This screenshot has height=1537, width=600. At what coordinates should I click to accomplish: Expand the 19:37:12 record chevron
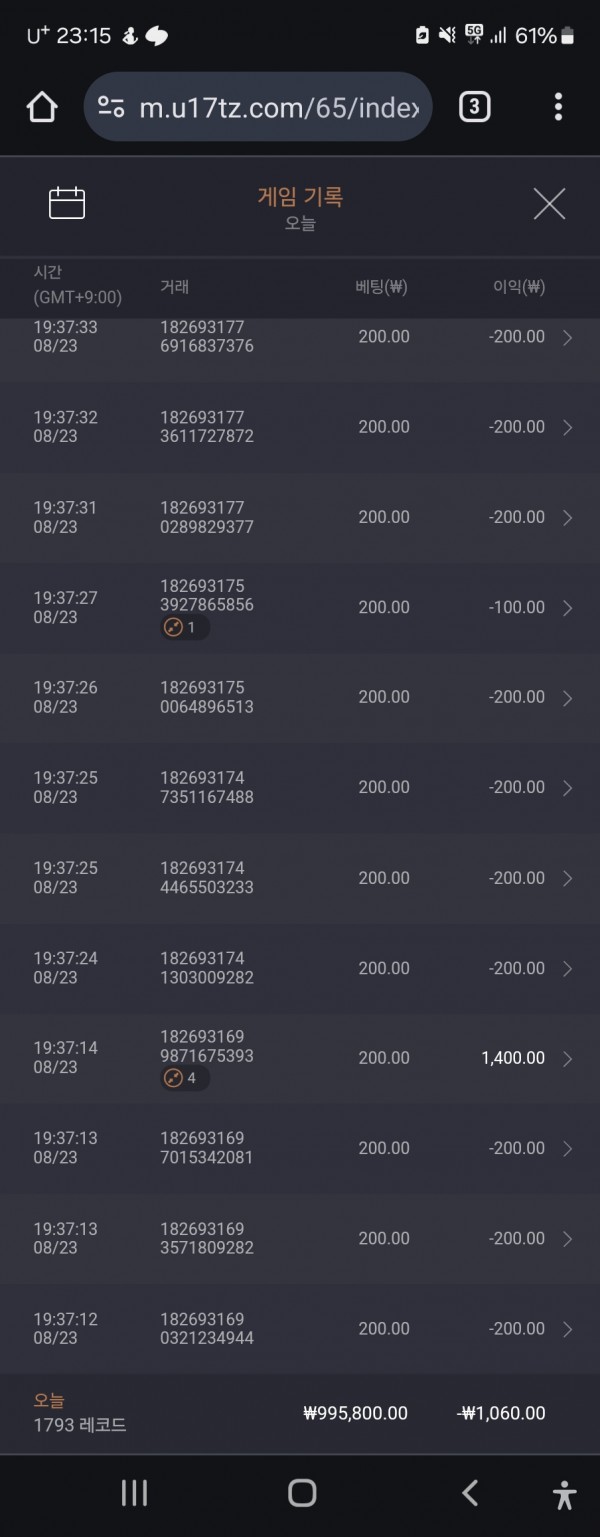tap(567, 1329)
